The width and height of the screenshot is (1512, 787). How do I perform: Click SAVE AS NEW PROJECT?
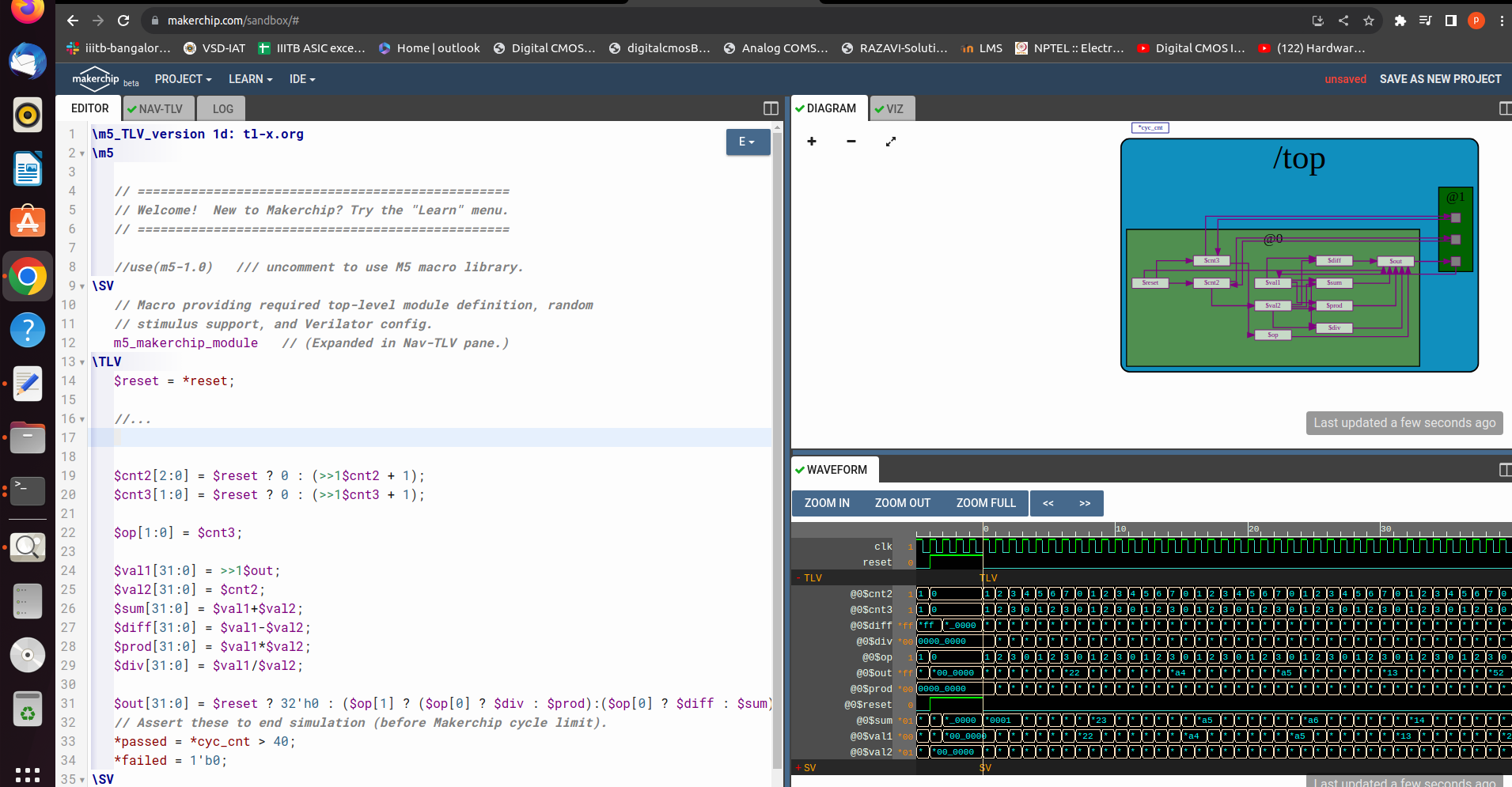1439,78
